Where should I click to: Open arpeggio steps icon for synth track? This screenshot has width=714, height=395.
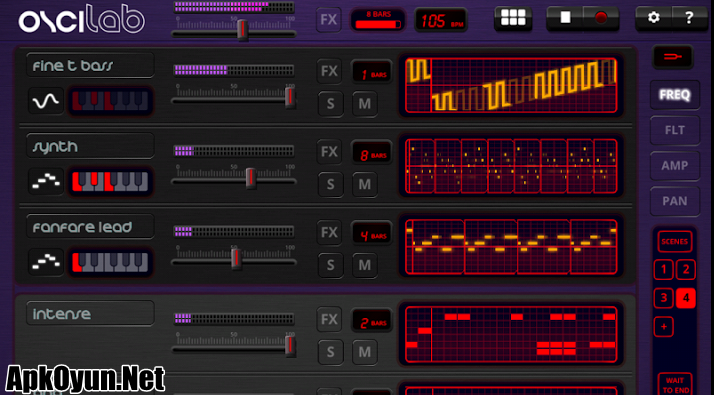[x=46, y=181]
